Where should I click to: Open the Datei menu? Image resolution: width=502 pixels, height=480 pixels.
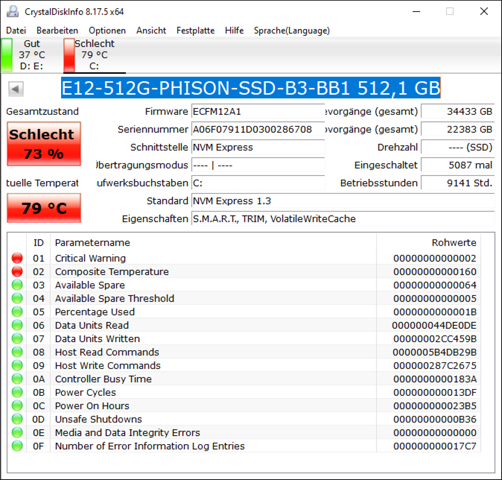16,31
